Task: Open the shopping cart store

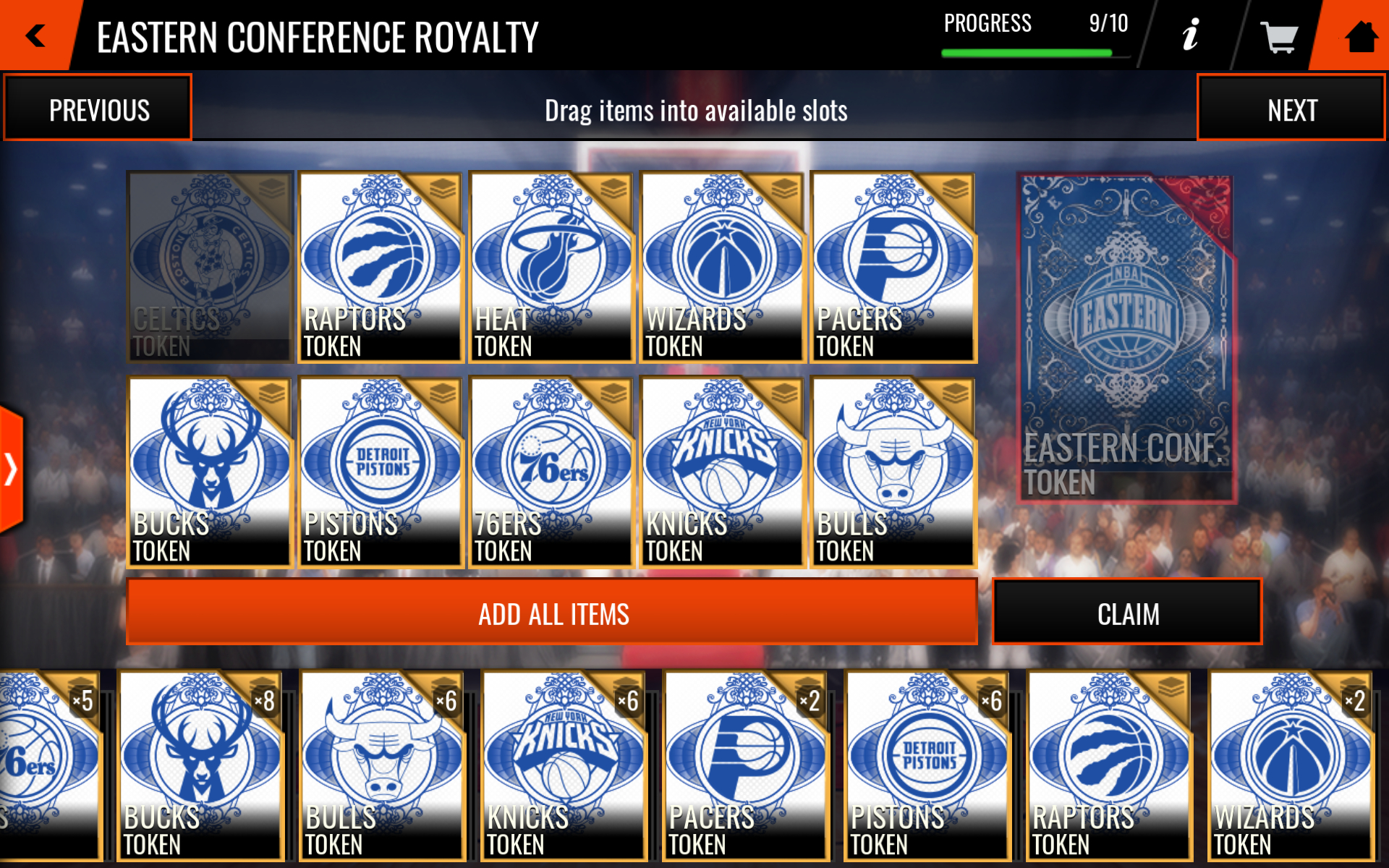Action: [1278, 36]
